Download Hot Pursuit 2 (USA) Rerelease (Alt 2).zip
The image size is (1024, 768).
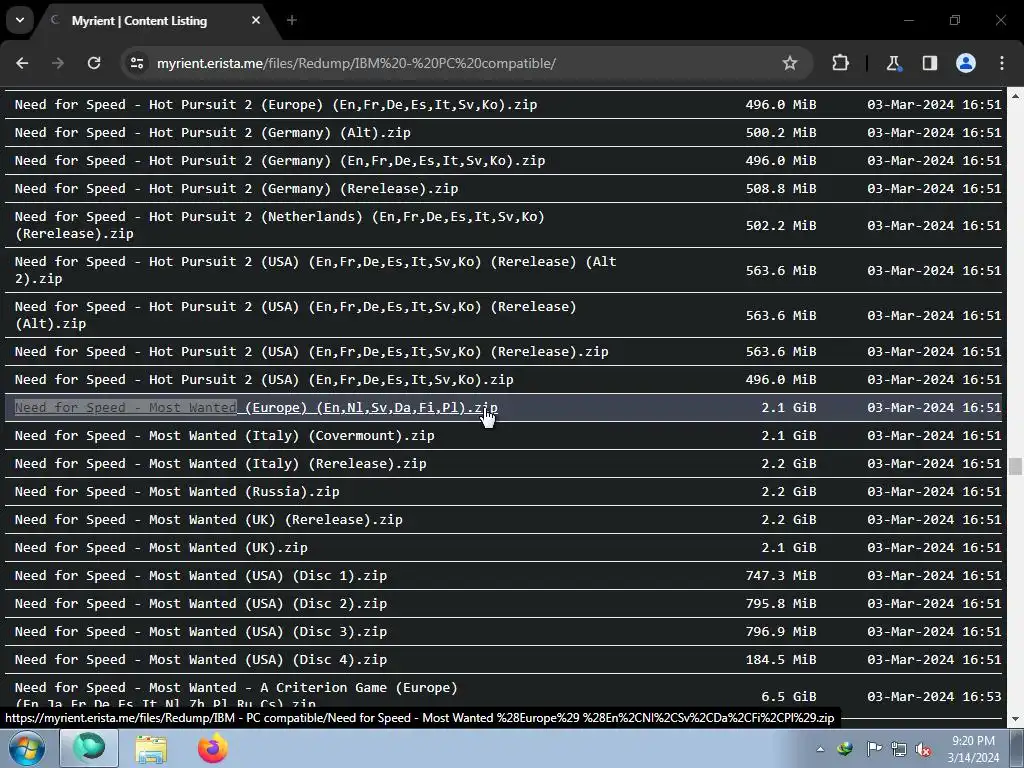[x=315, y=270]
